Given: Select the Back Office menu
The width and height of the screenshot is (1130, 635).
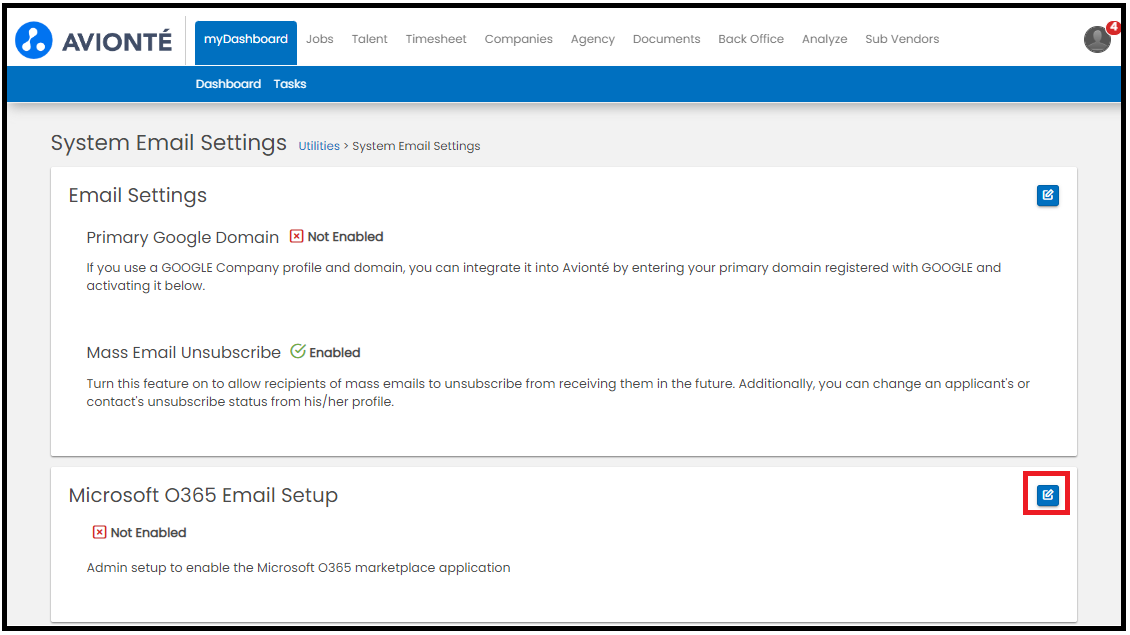Looking at the screenshot, I should [x=751, y=39].
